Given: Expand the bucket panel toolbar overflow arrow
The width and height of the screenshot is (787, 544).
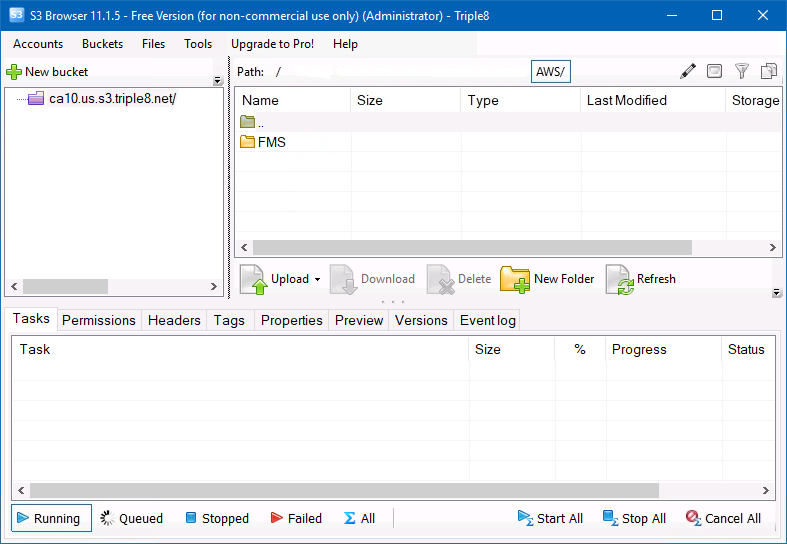Looking at the screenshot, I should pos(218,81).
